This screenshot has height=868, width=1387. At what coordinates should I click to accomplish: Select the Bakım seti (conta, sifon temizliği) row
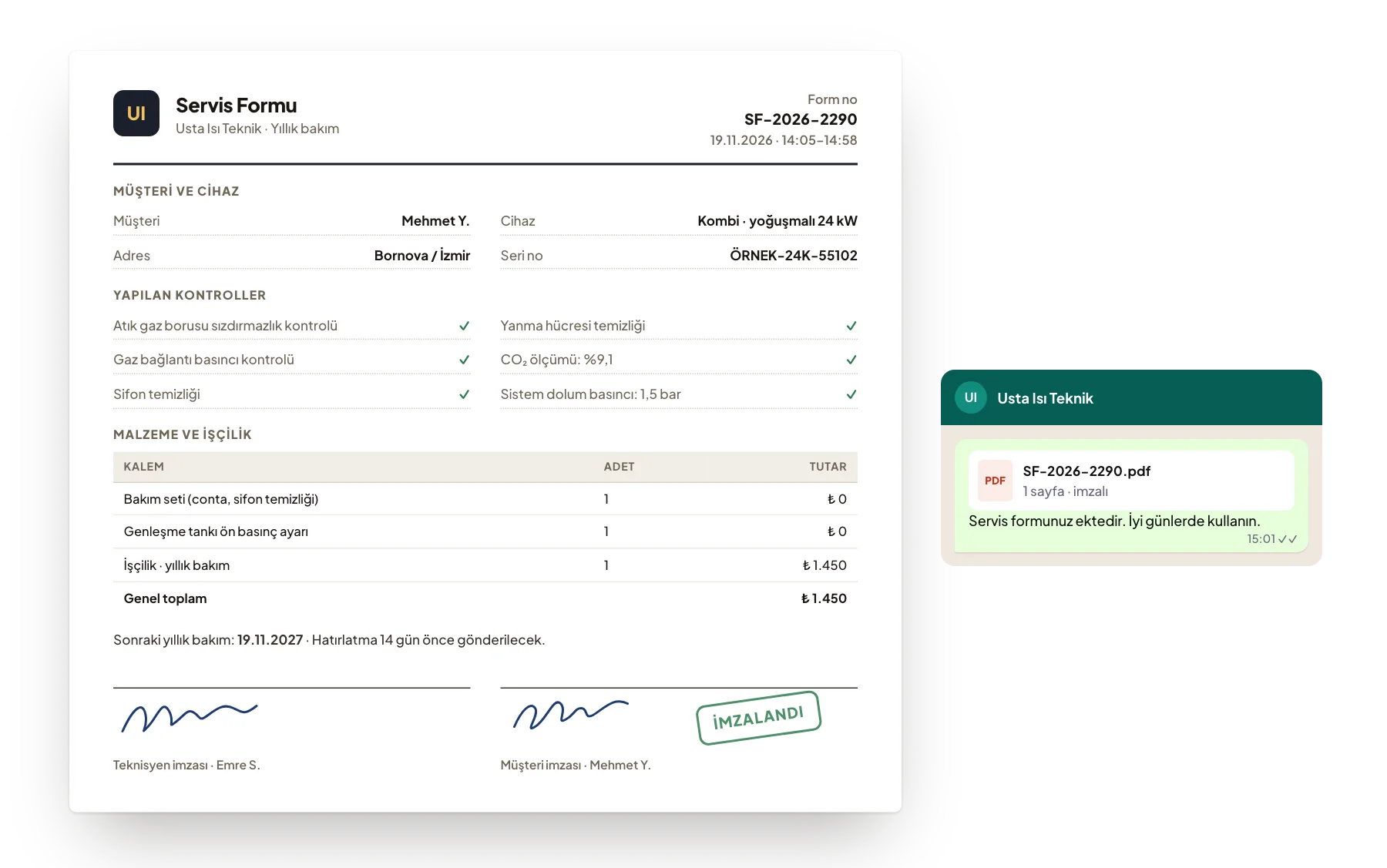[485, 499]
